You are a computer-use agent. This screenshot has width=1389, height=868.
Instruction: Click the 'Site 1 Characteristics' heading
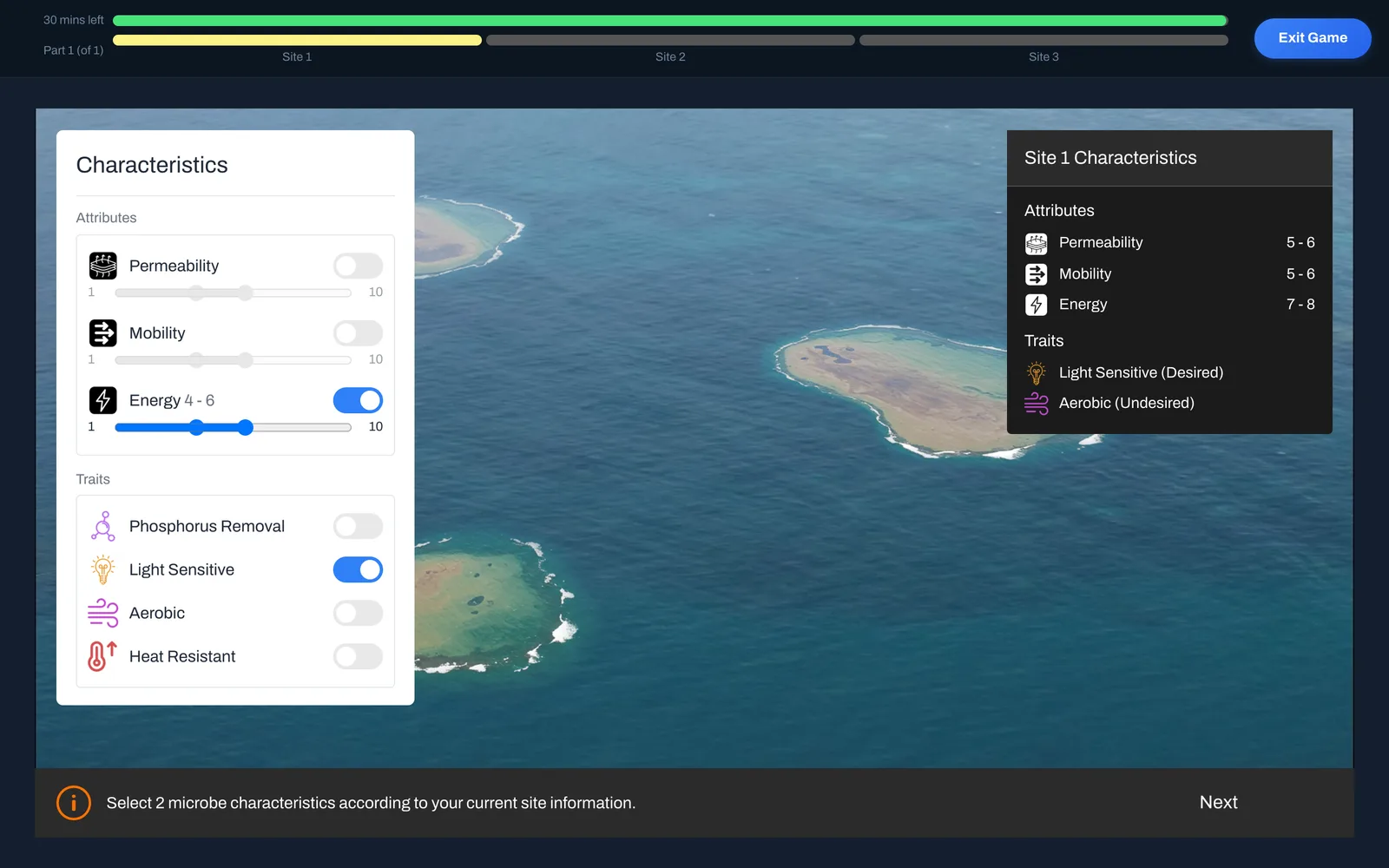pyautogui.click(x=1110, y=158)
